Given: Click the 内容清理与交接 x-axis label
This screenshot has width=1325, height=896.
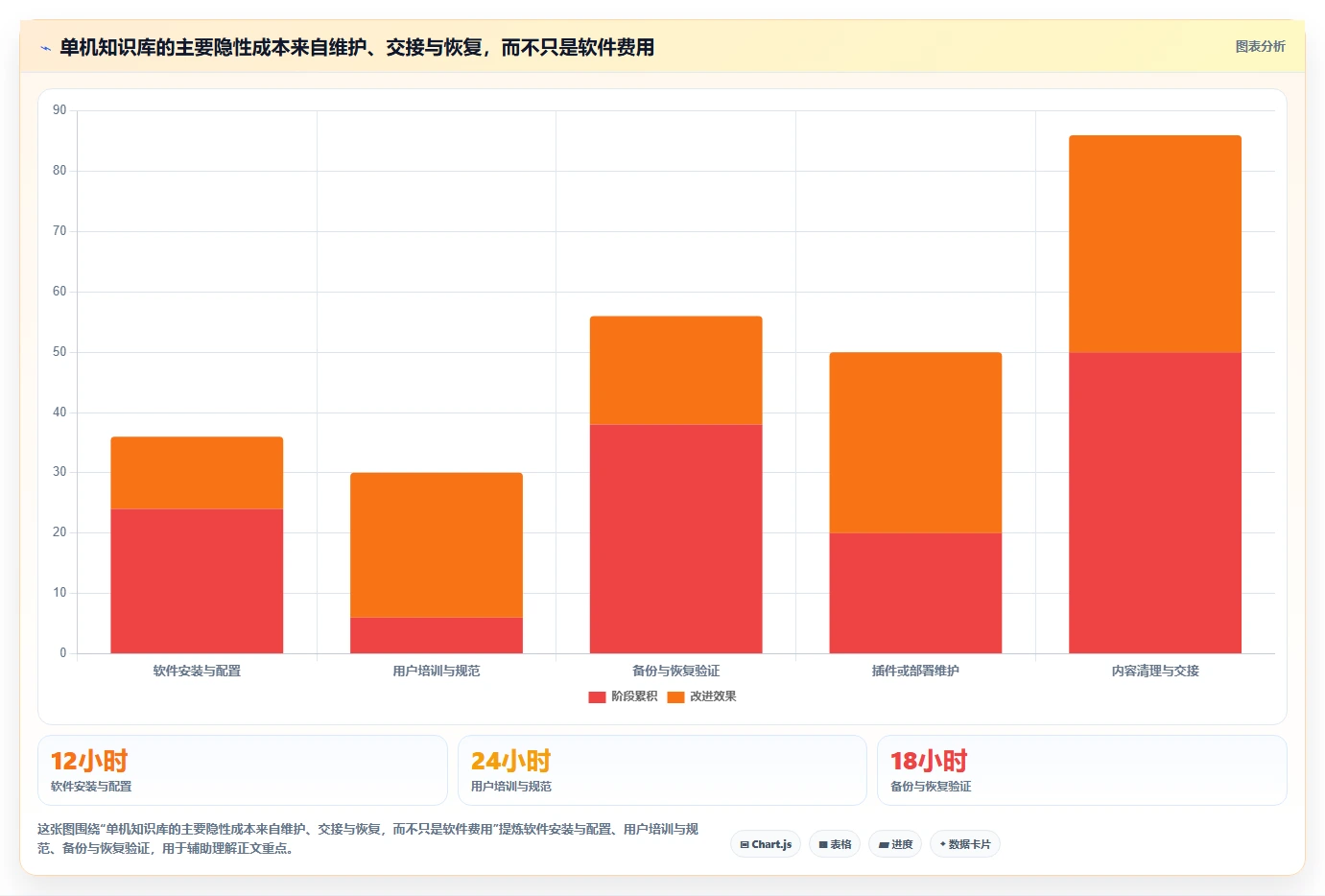Looking at the screenshot, I should [x=1155, y=671].
